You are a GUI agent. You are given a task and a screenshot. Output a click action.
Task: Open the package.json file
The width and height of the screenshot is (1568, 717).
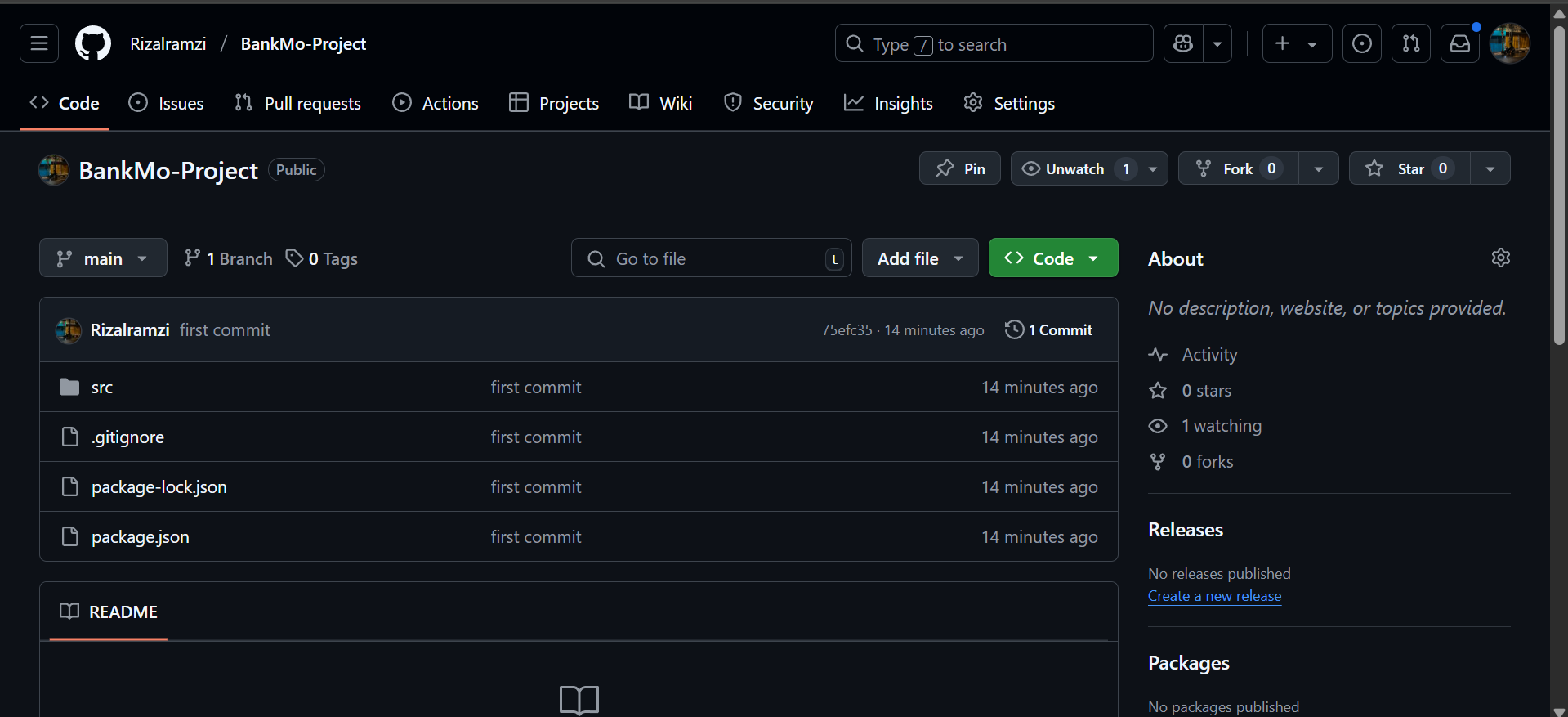point(141,537)
